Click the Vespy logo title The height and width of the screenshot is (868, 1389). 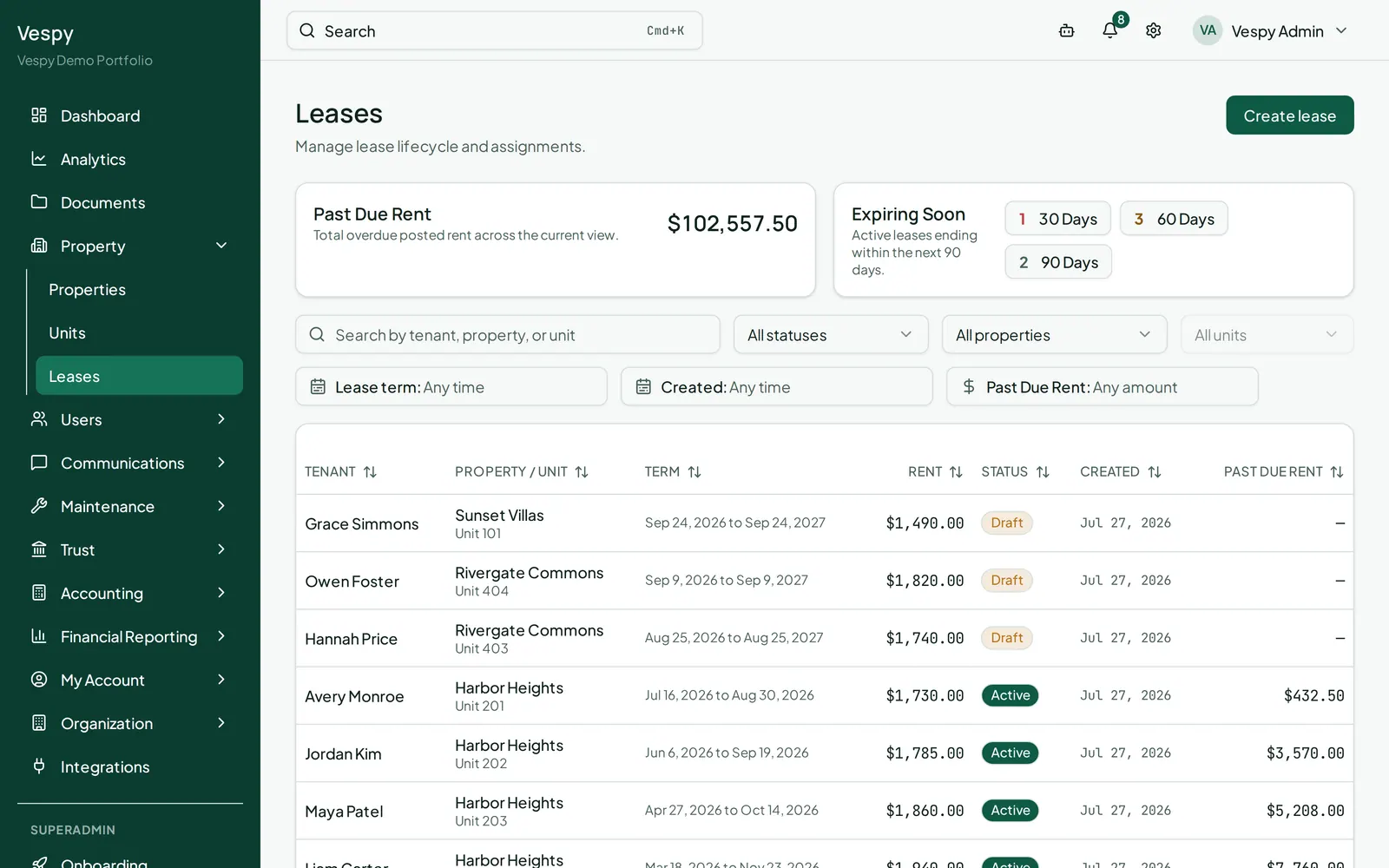coord(45,34)
